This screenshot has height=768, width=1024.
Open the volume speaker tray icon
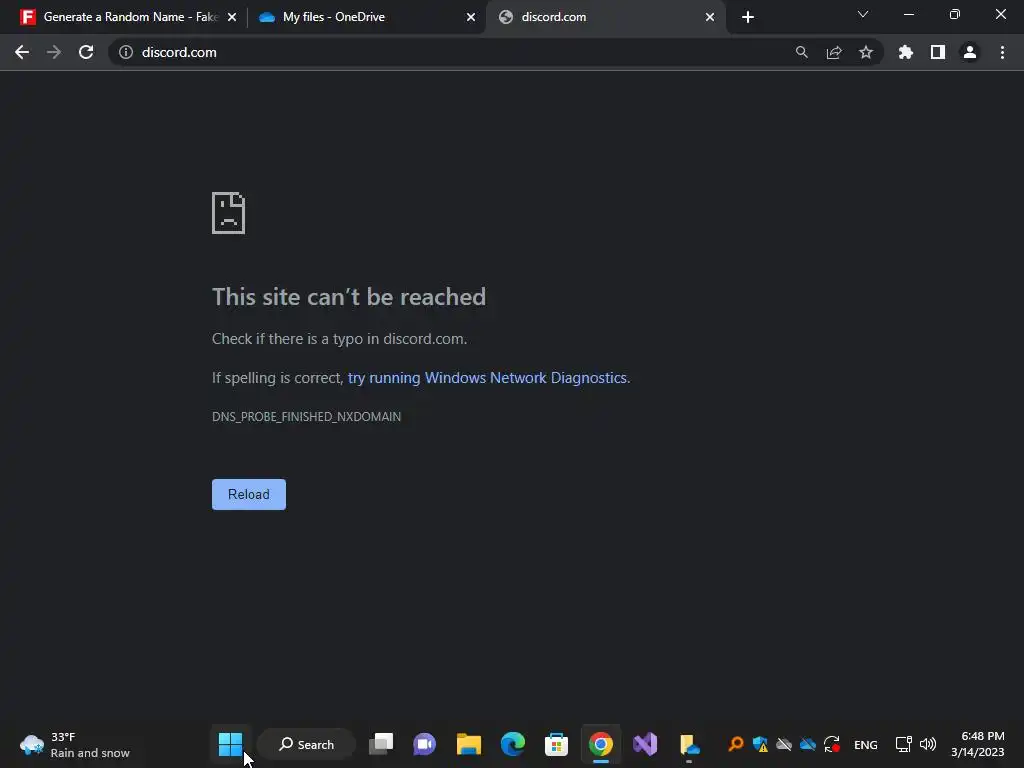[x=927, y=744]
